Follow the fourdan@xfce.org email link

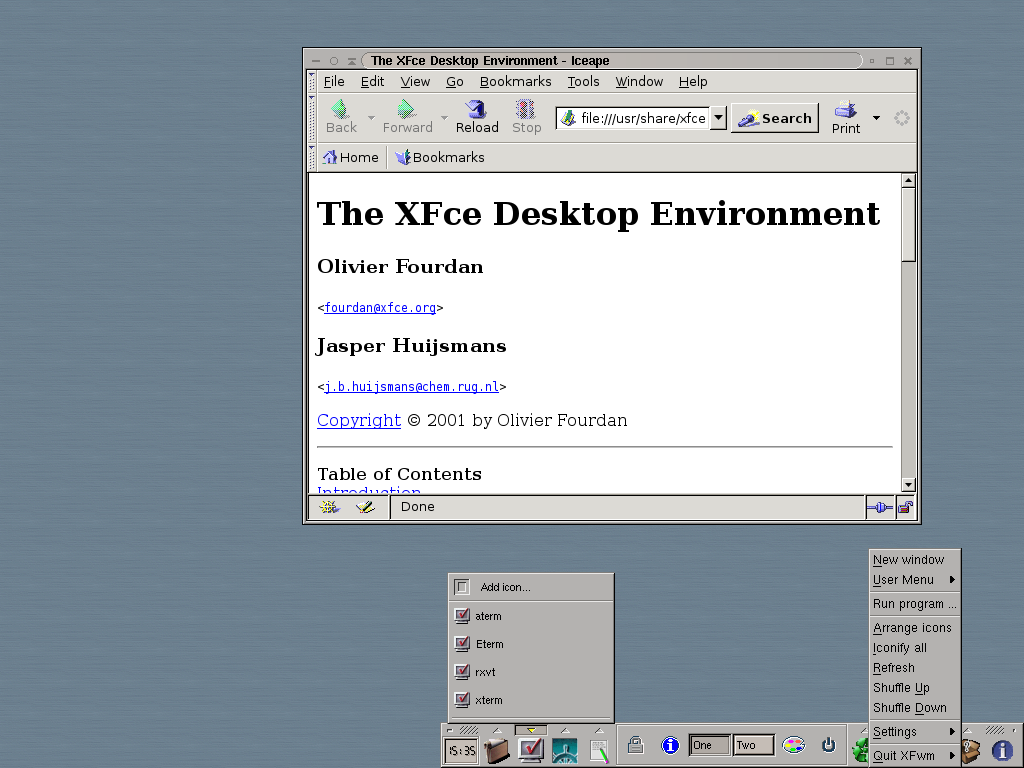(380, 308)
